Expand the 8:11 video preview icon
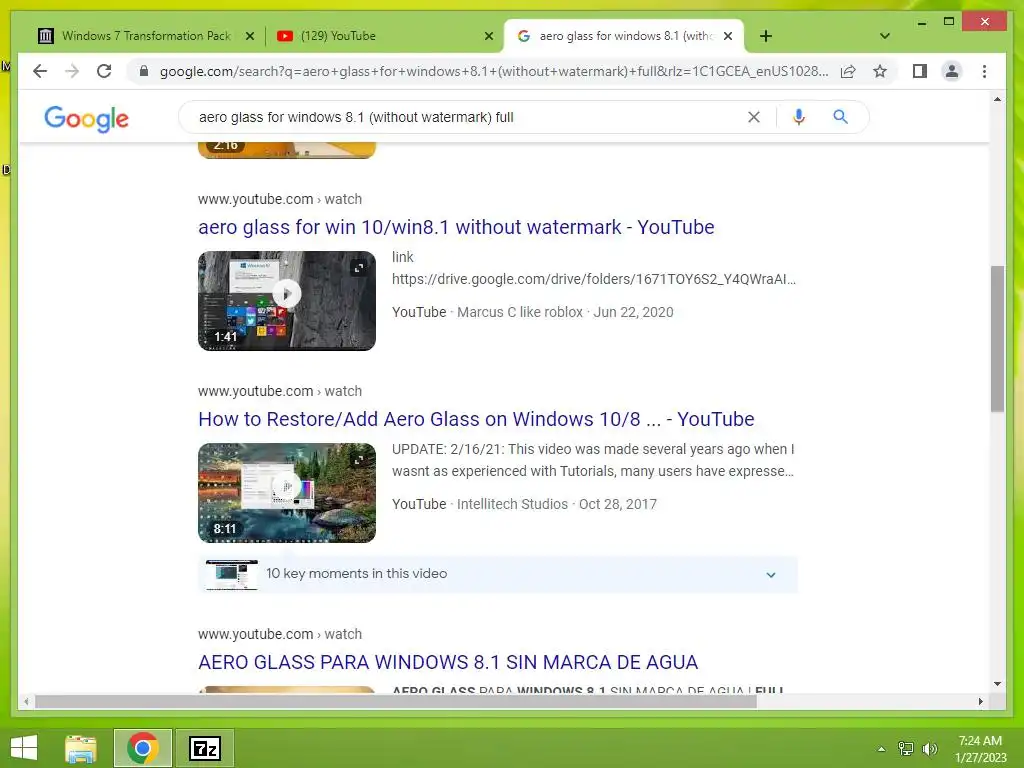This screenshot has height=768, width=1024. 359,460
